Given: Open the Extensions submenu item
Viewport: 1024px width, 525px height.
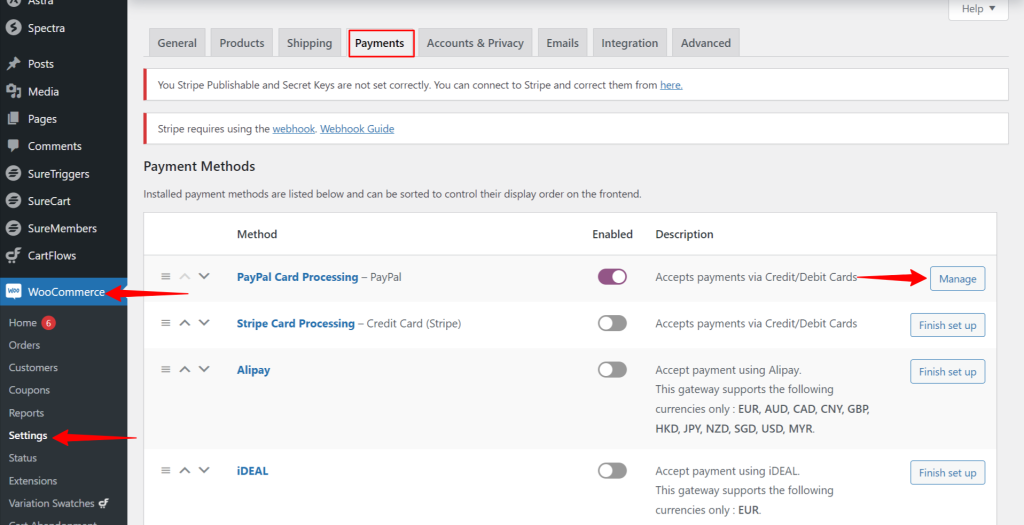Looking at the screenshot, I should coord(33,481).
